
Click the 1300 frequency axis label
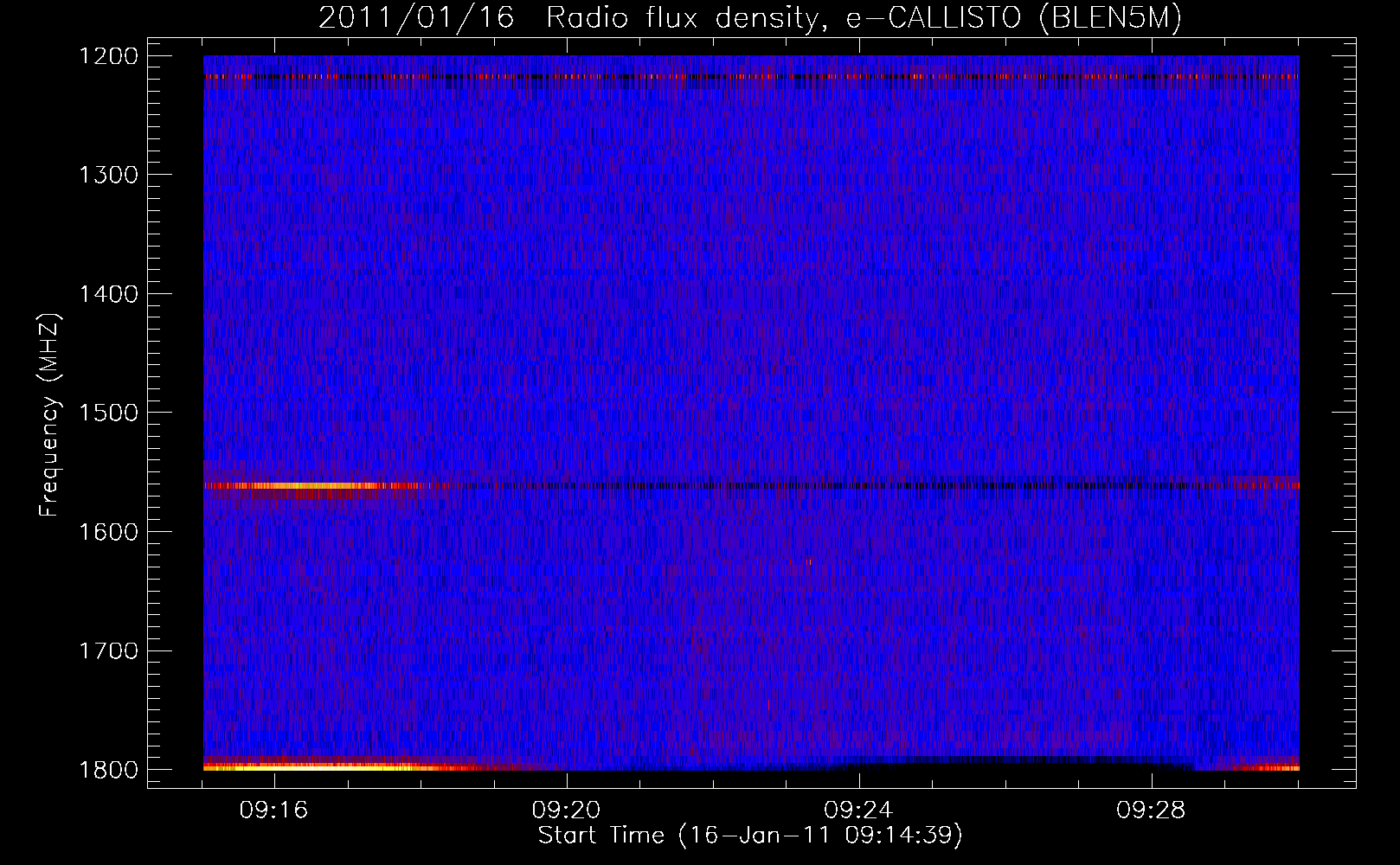108,175
